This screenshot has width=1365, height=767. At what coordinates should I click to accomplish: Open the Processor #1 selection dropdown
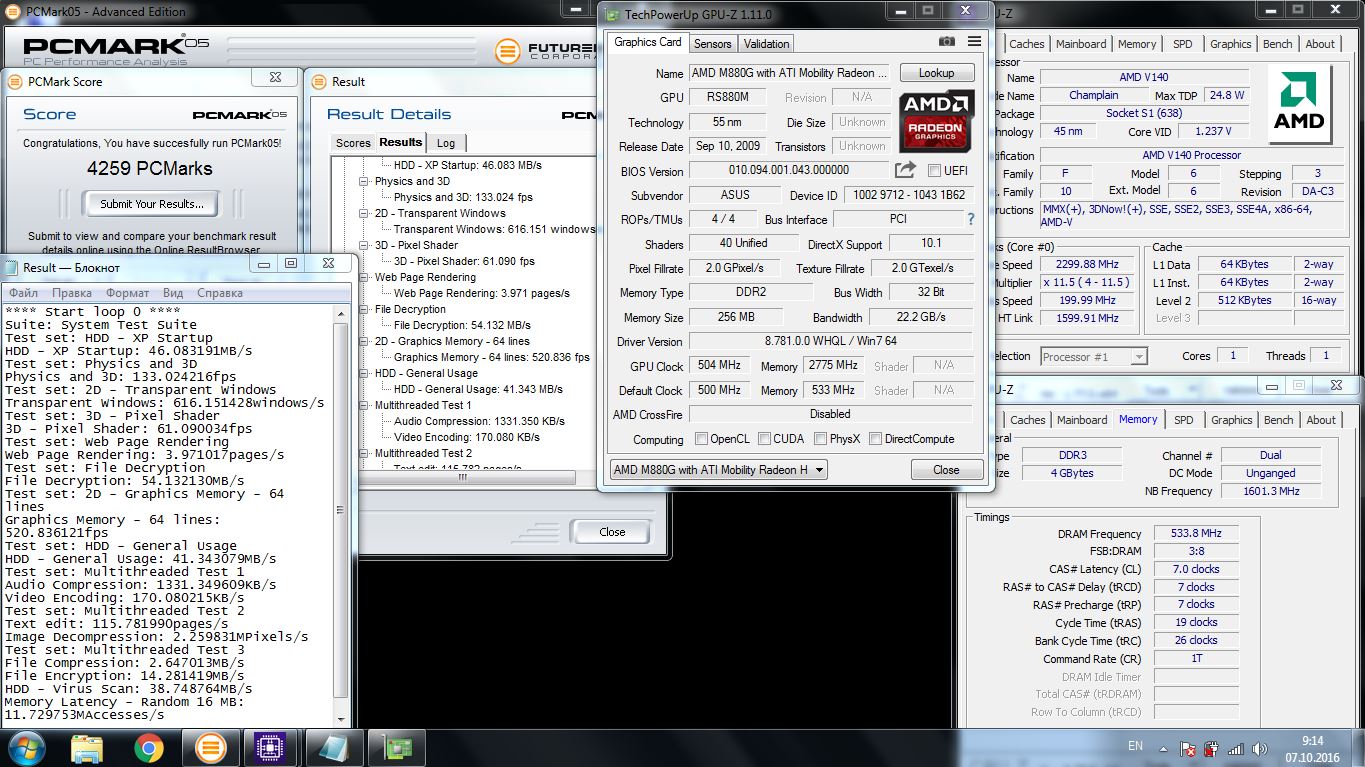point(1093,356)
